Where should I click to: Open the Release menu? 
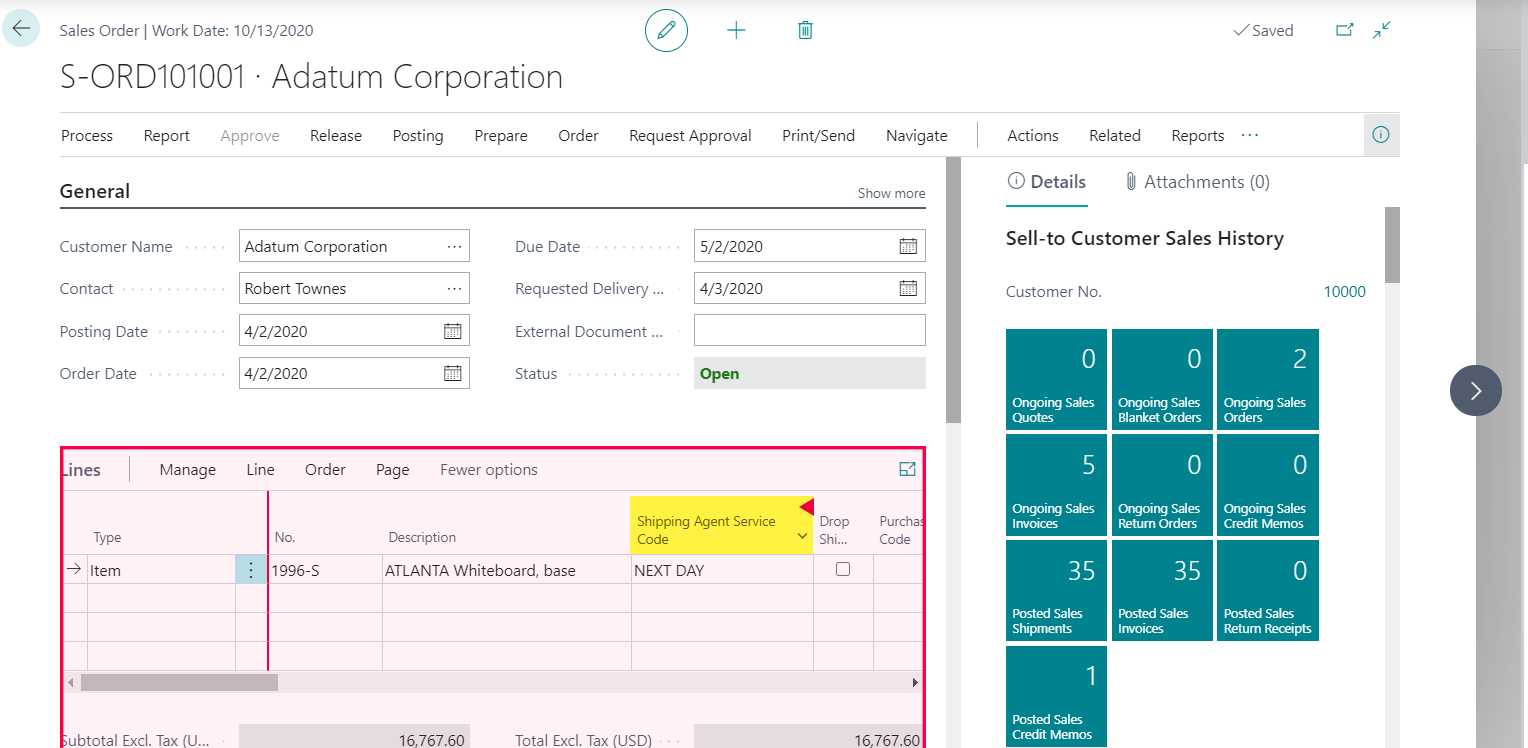[336, 136]
